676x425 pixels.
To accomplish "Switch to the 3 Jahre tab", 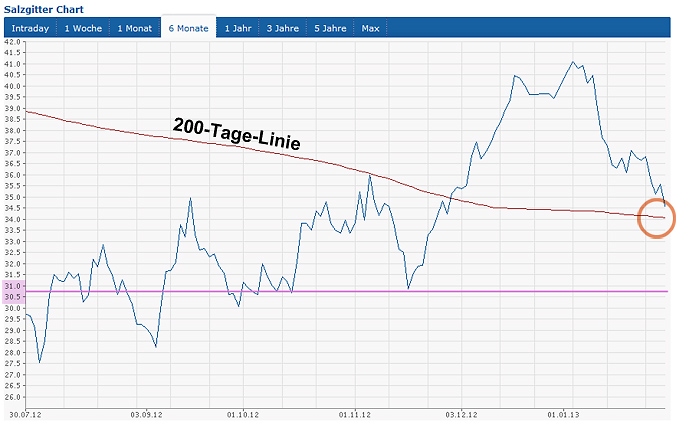I will [283, 28].
